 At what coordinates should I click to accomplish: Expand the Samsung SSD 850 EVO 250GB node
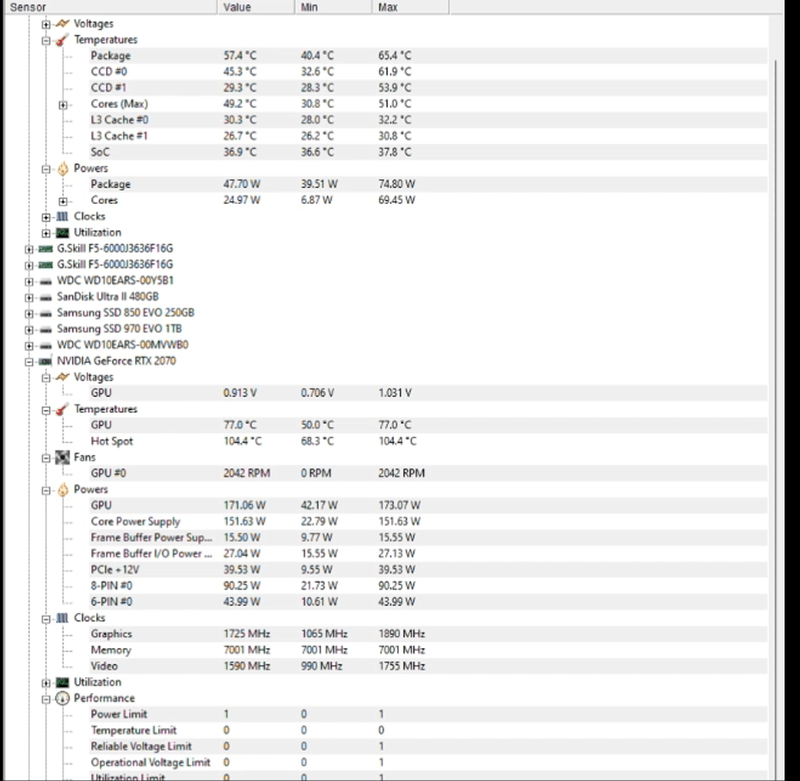tap(29, 314)
